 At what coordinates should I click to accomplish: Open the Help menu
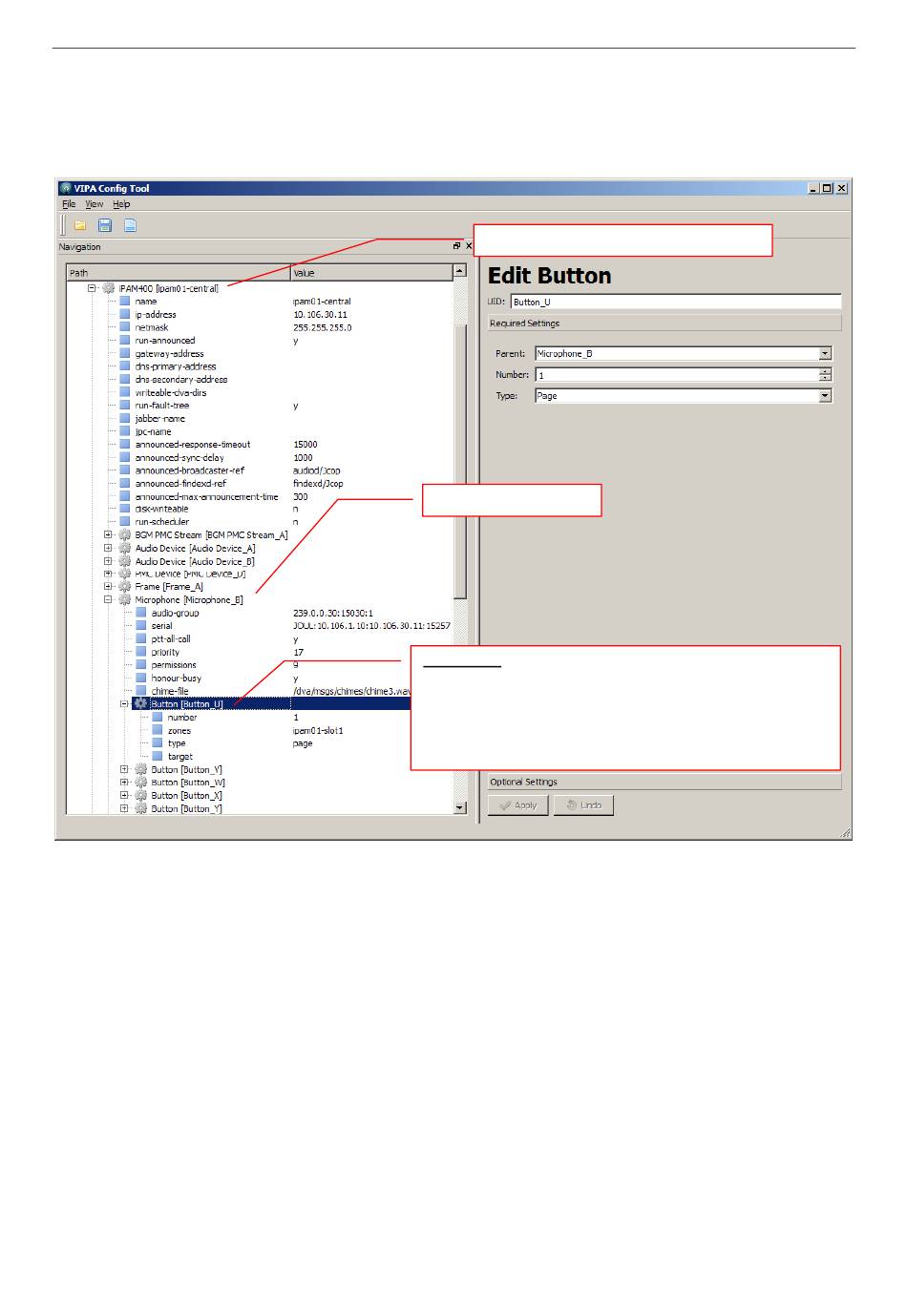coord(121,204)
